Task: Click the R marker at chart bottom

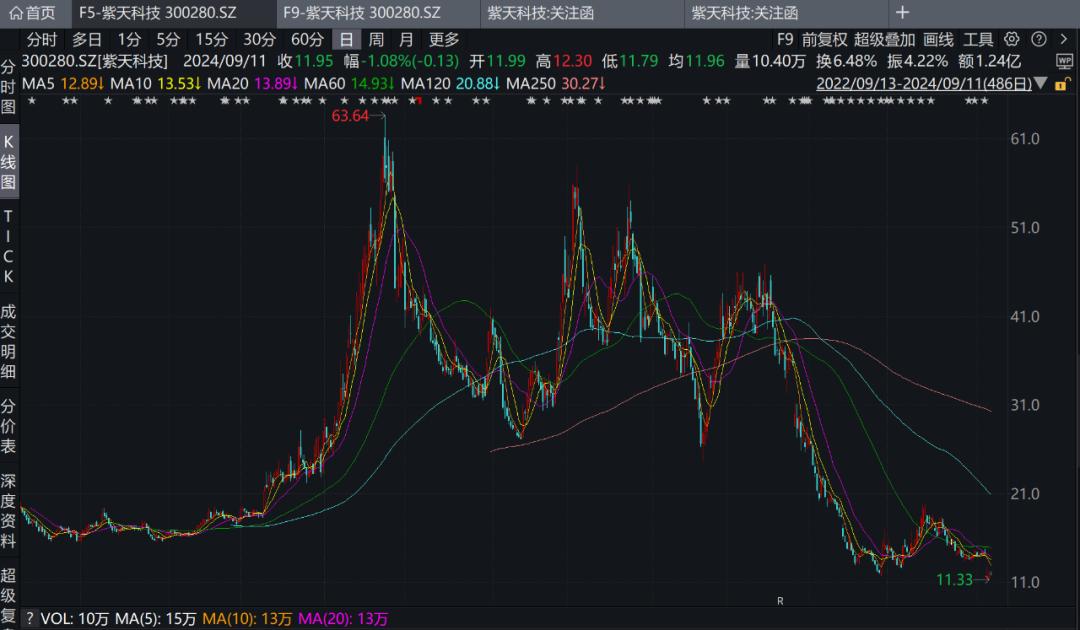Action: click(x=780, y=601)
